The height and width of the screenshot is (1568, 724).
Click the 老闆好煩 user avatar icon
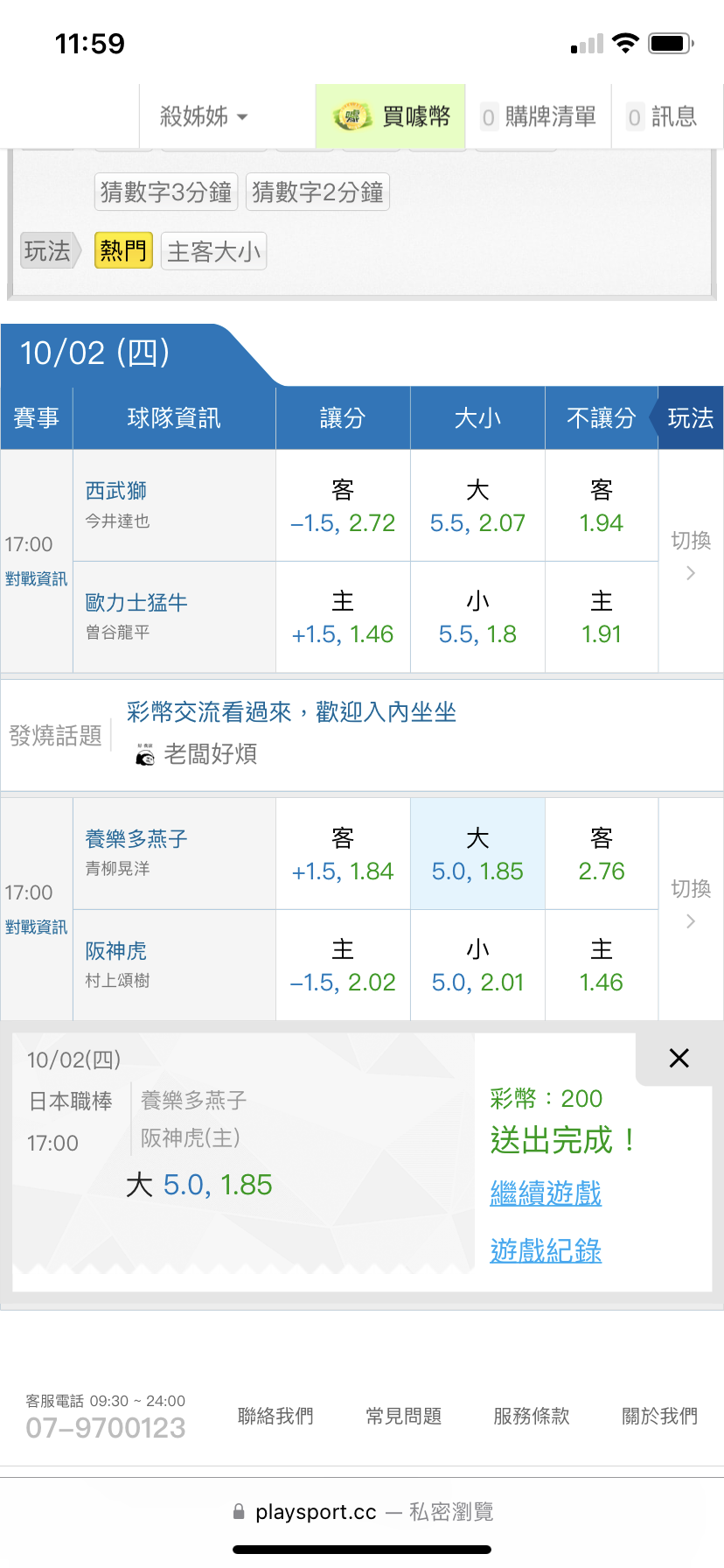coord(145,754)
